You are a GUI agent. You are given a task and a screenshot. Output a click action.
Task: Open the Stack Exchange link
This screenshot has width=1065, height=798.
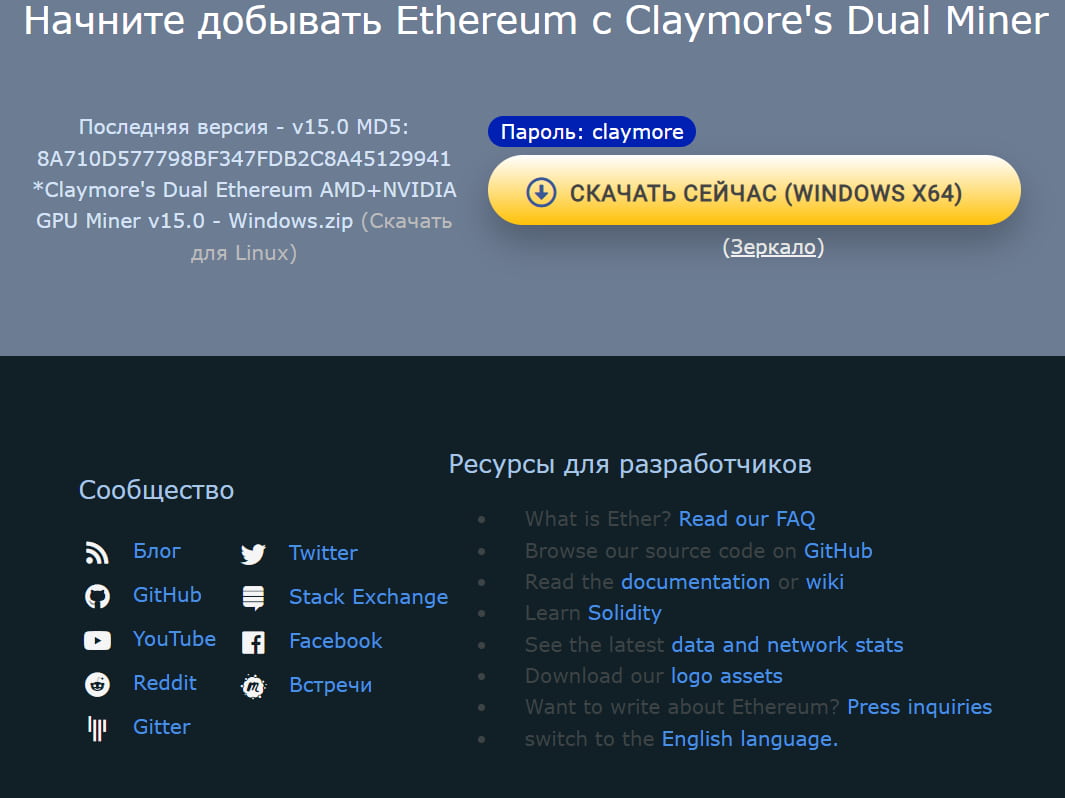pos(369,597)
